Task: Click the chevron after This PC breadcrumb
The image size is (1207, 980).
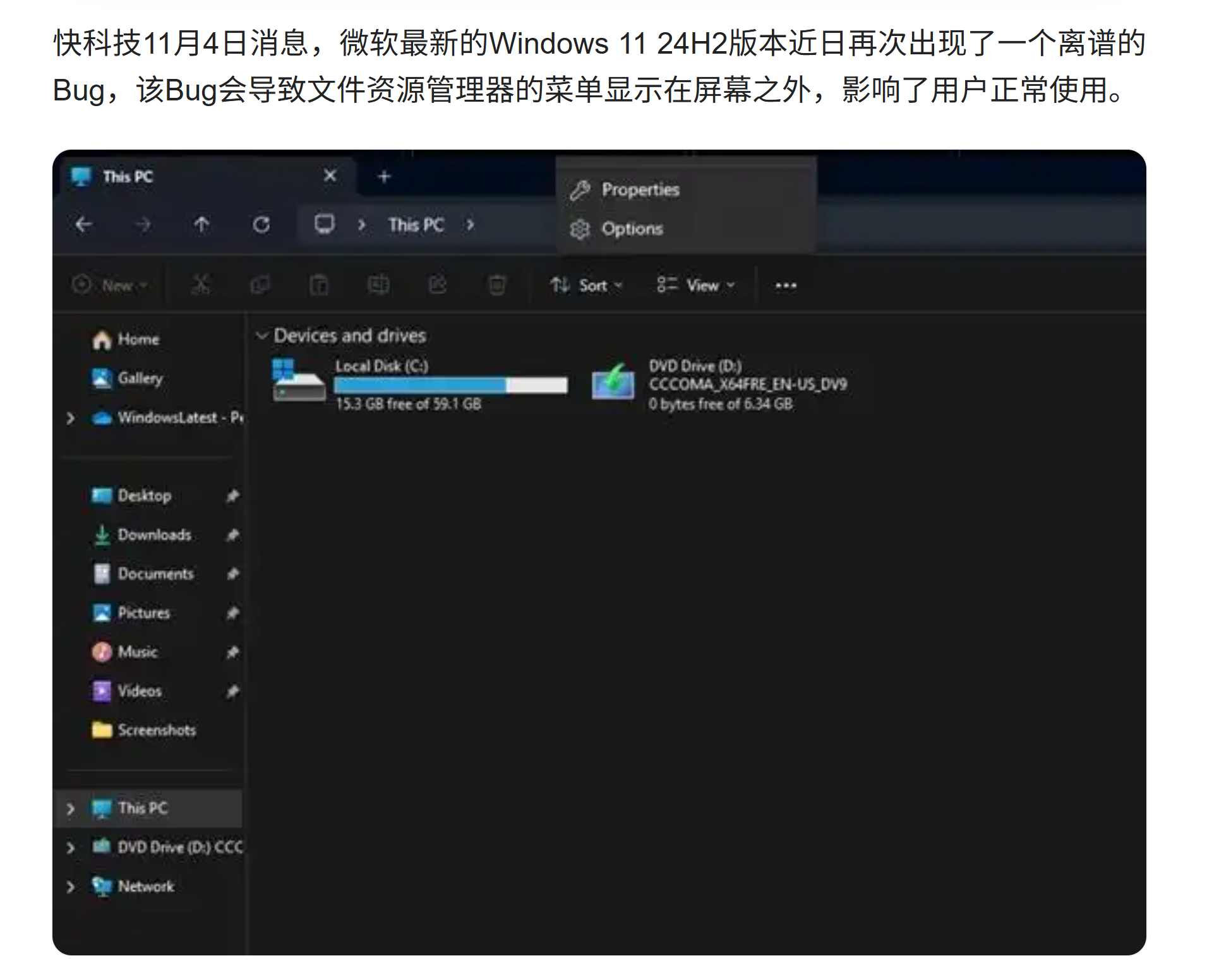Action: [470, 224]
